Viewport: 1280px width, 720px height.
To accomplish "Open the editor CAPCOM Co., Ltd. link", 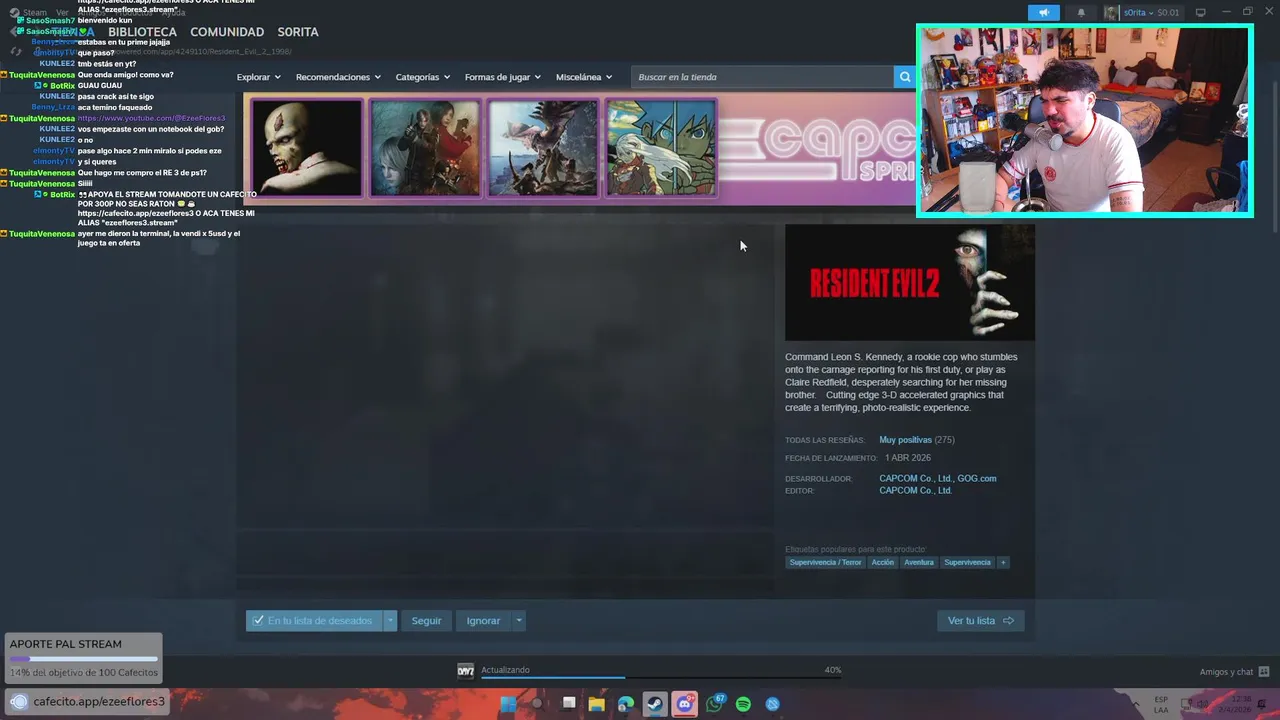I will (x=915, y=490).
